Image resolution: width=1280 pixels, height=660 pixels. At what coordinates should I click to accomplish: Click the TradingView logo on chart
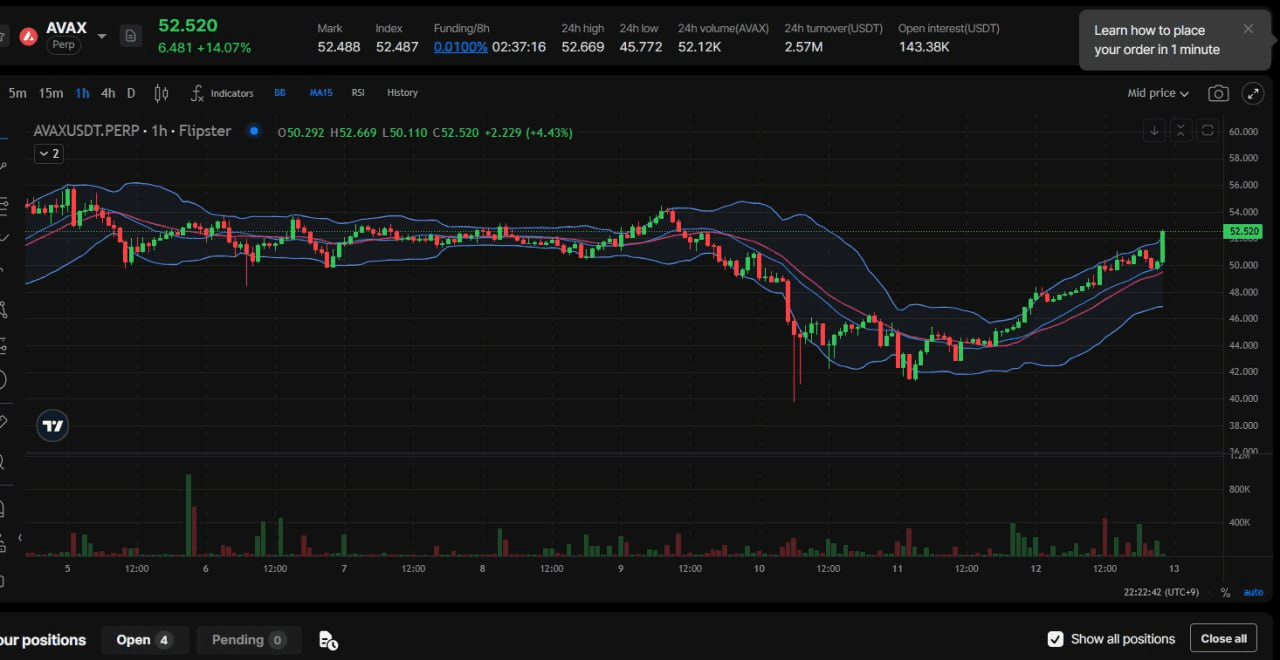coord(53,426)
